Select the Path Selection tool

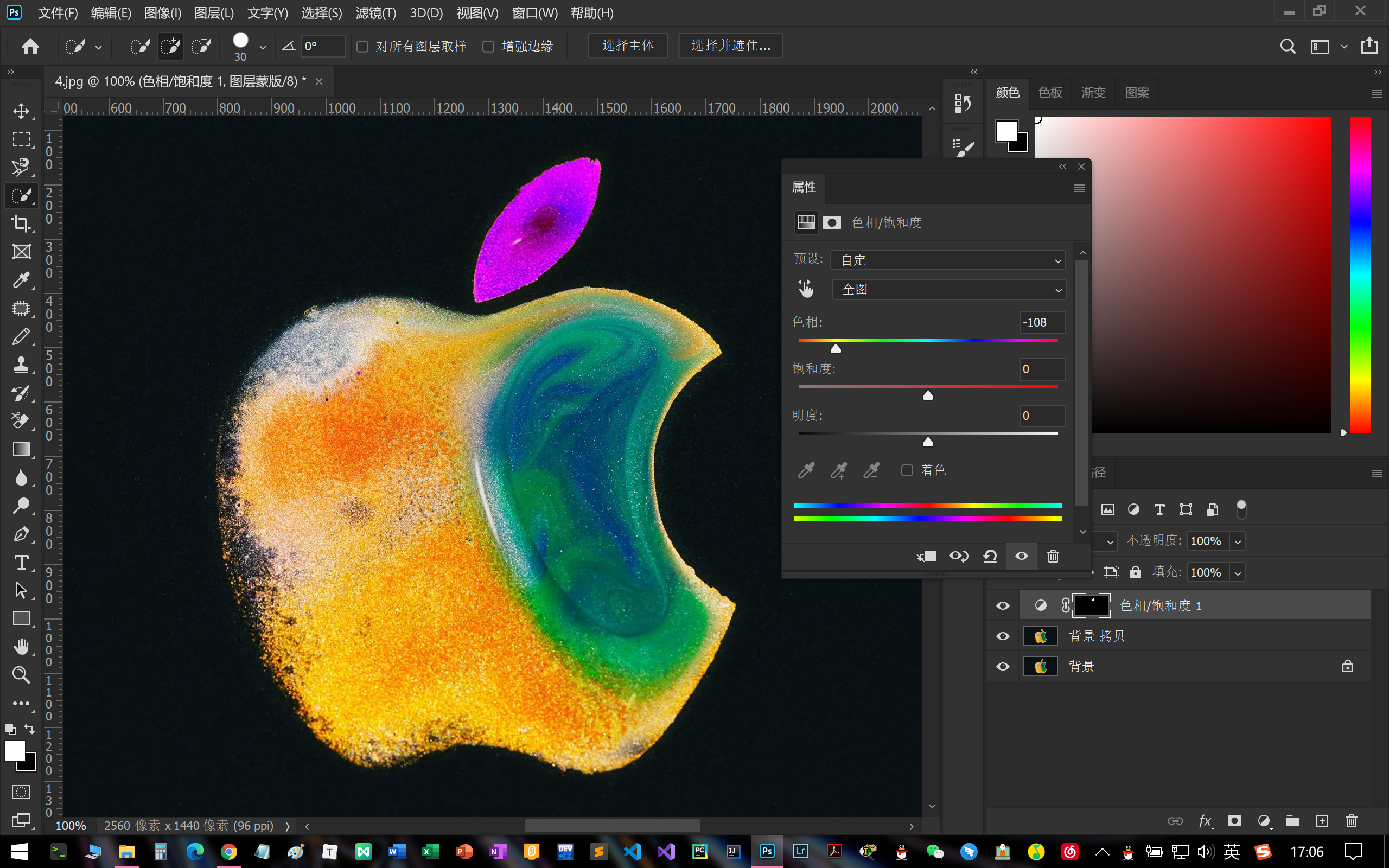tap(21, 590)
